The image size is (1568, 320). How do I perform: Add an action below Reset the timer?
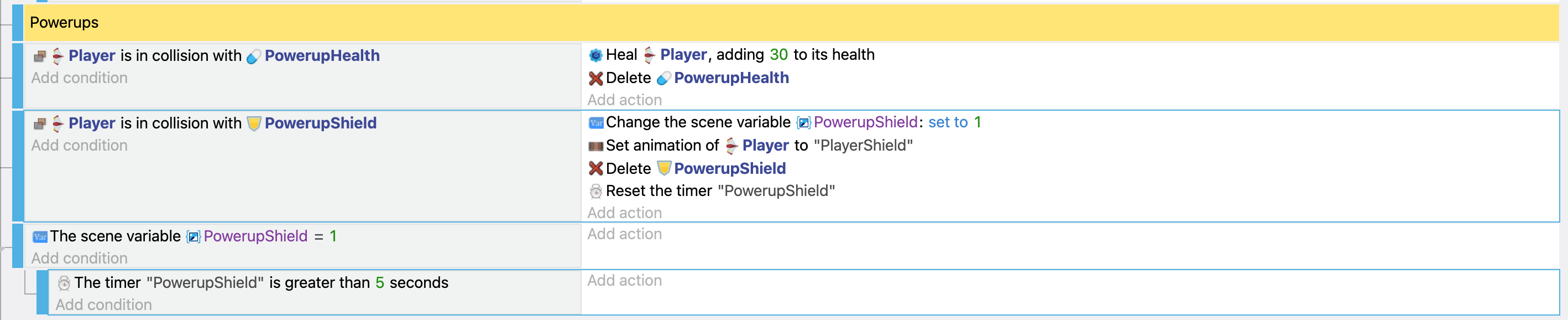[624, 213]
